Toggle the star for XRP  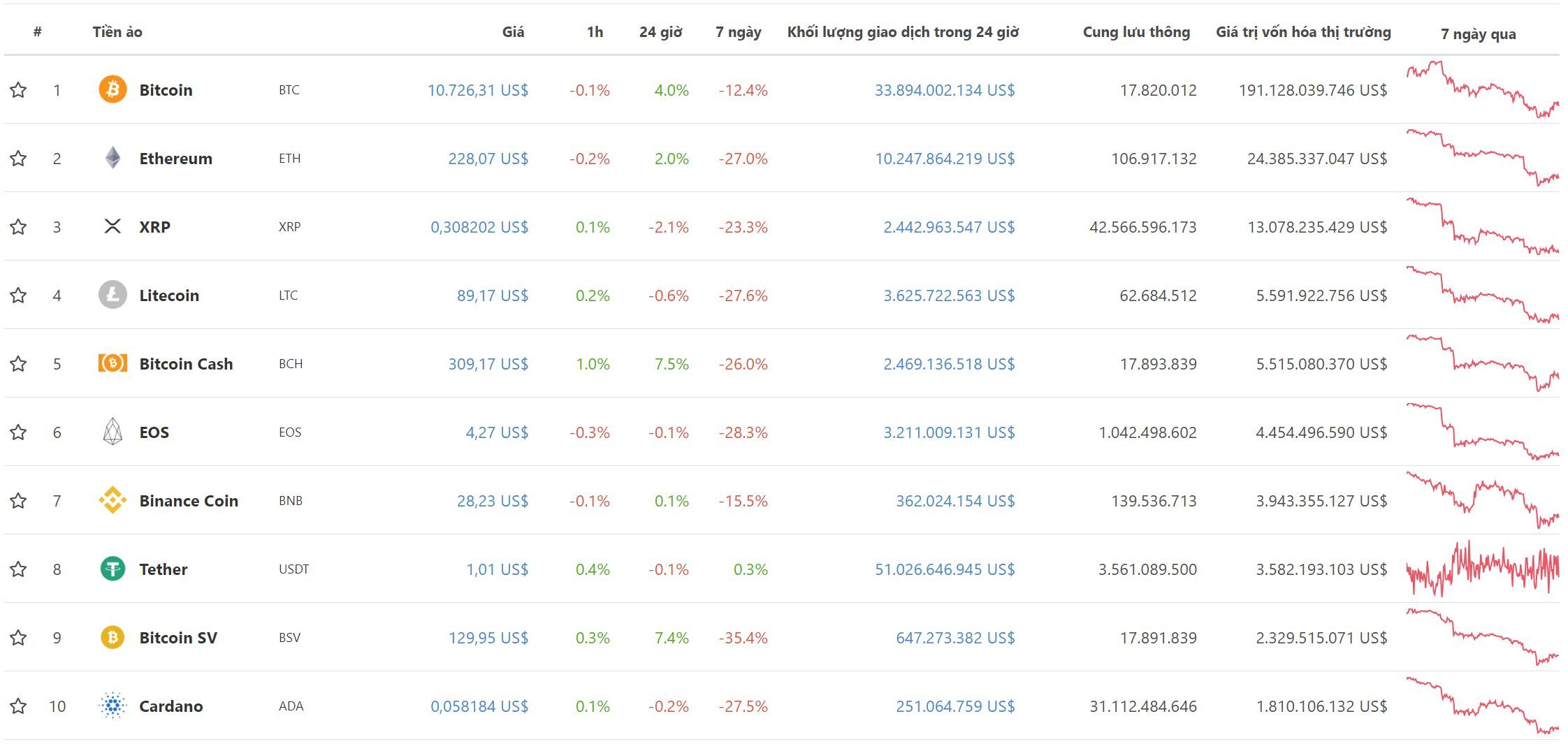click(x=18, y=226)
